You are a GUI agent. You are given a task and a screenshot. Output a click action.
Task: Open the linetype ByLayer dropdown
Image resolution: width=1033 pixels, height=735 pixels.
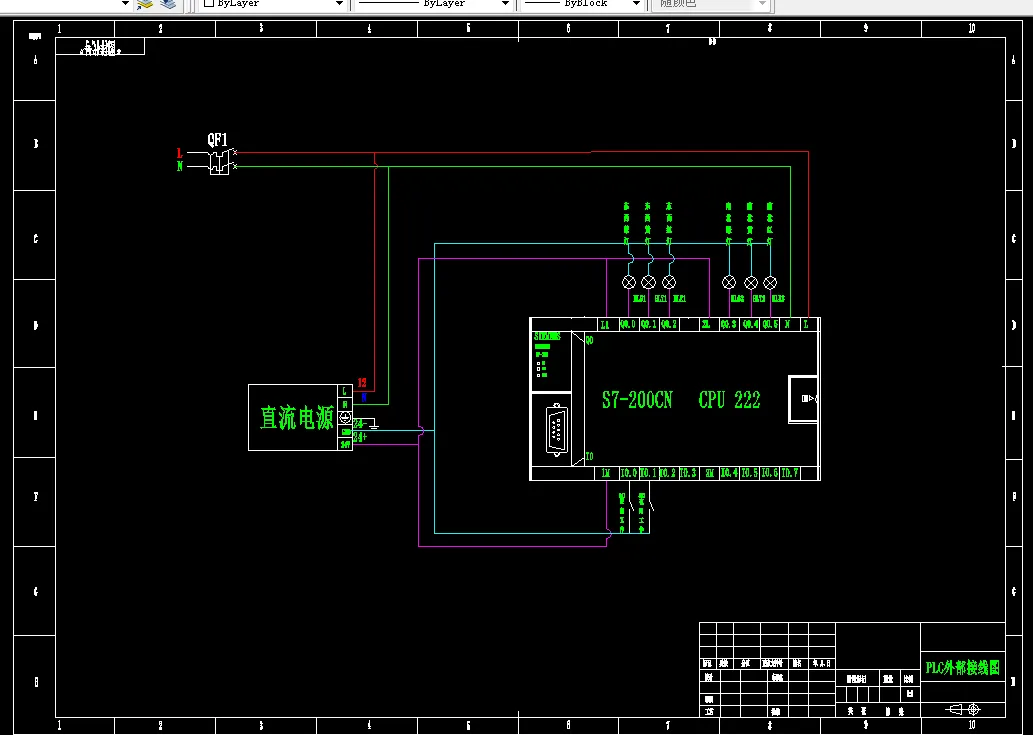[x=505, y=4]
